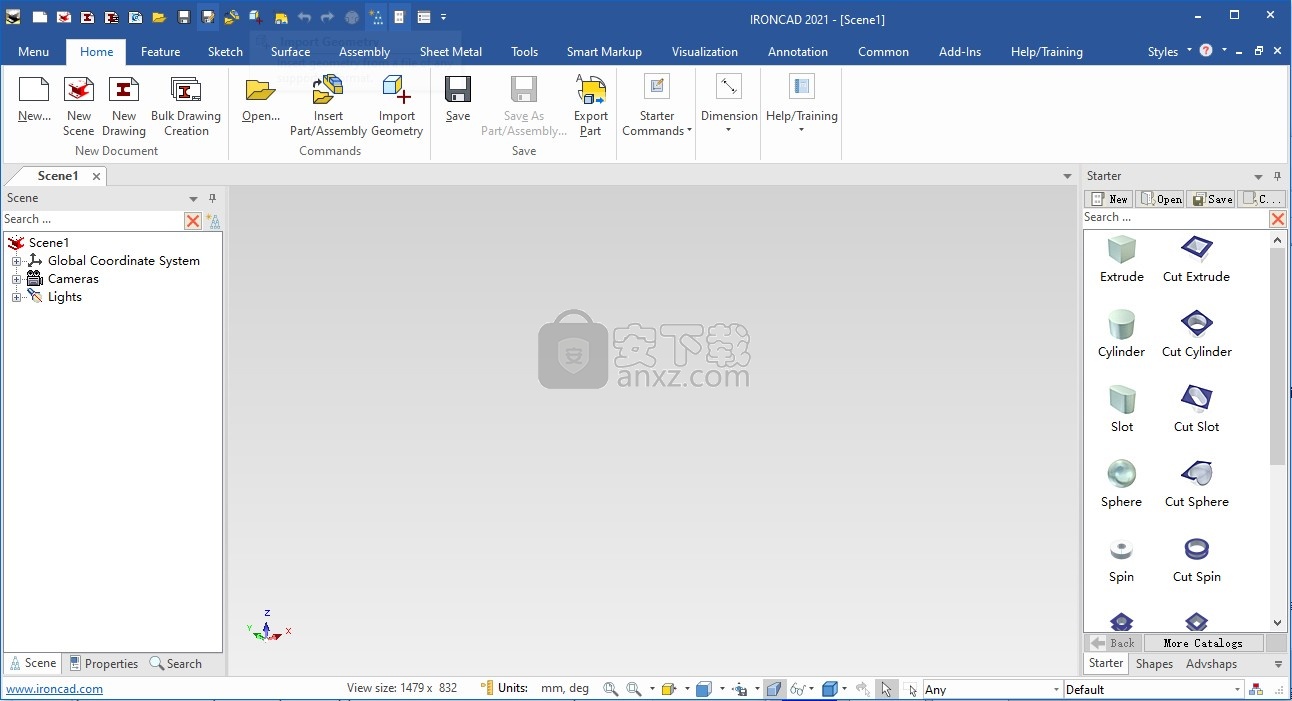This screenshot has height=701, width=1292.
Task: Clear the Starter catalog search with red X
Action: click(1277, 218)
